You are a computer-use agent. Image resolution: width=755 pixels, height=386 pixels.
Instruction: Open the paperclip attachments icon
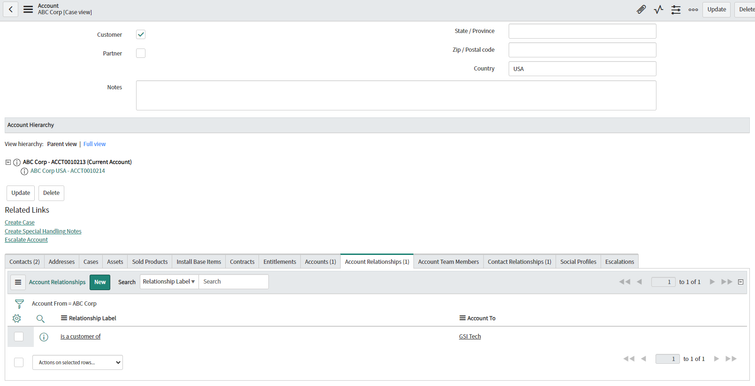pyautogui.click(x=641, y=10)
